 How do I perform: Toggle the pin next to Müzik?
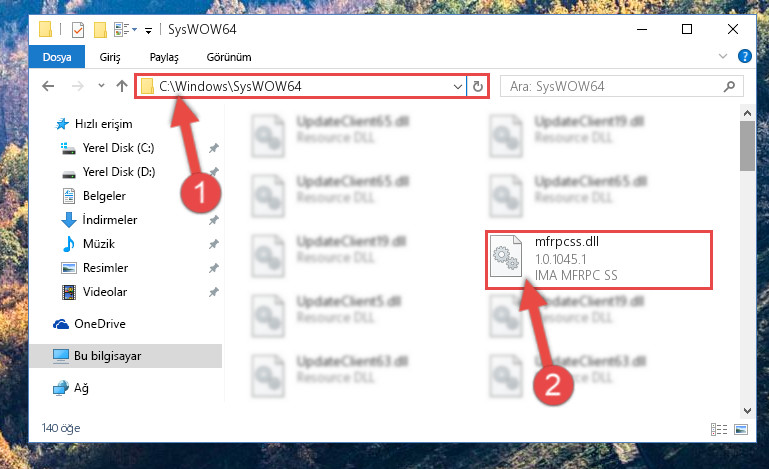(213, 244)
